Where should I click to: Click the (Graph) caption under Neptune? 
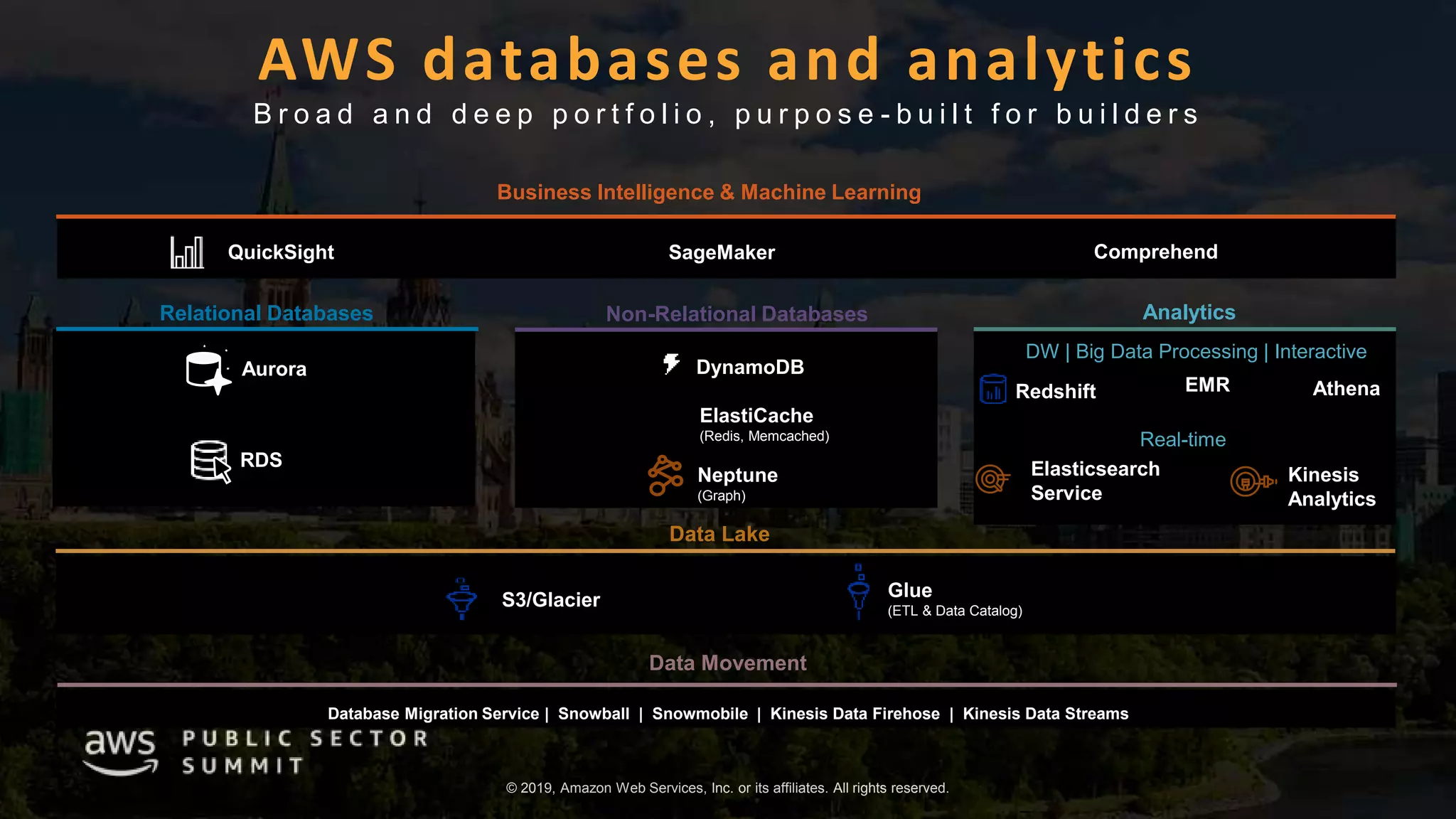pos(722,496)
